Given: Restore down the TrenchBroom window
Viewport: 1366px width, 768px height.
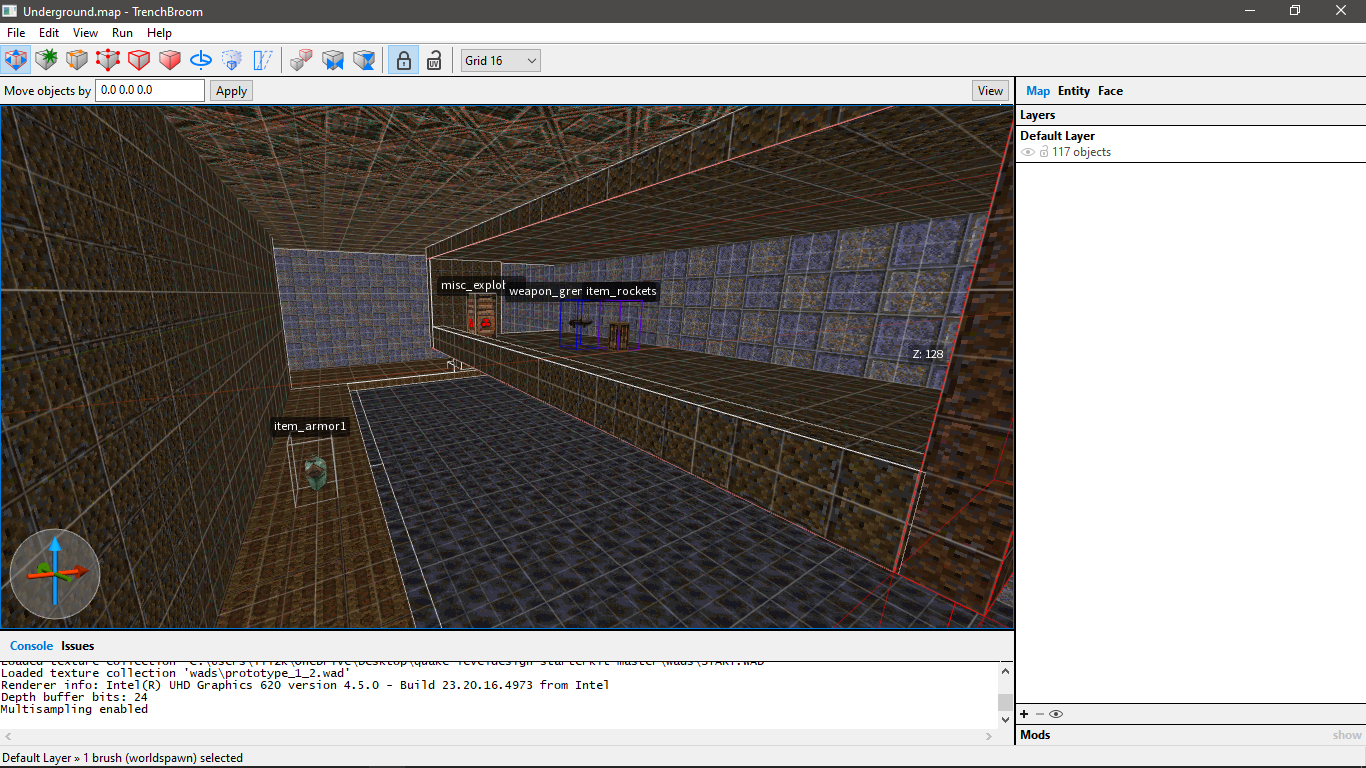Looking at the screenshot, I should 1295,10.
